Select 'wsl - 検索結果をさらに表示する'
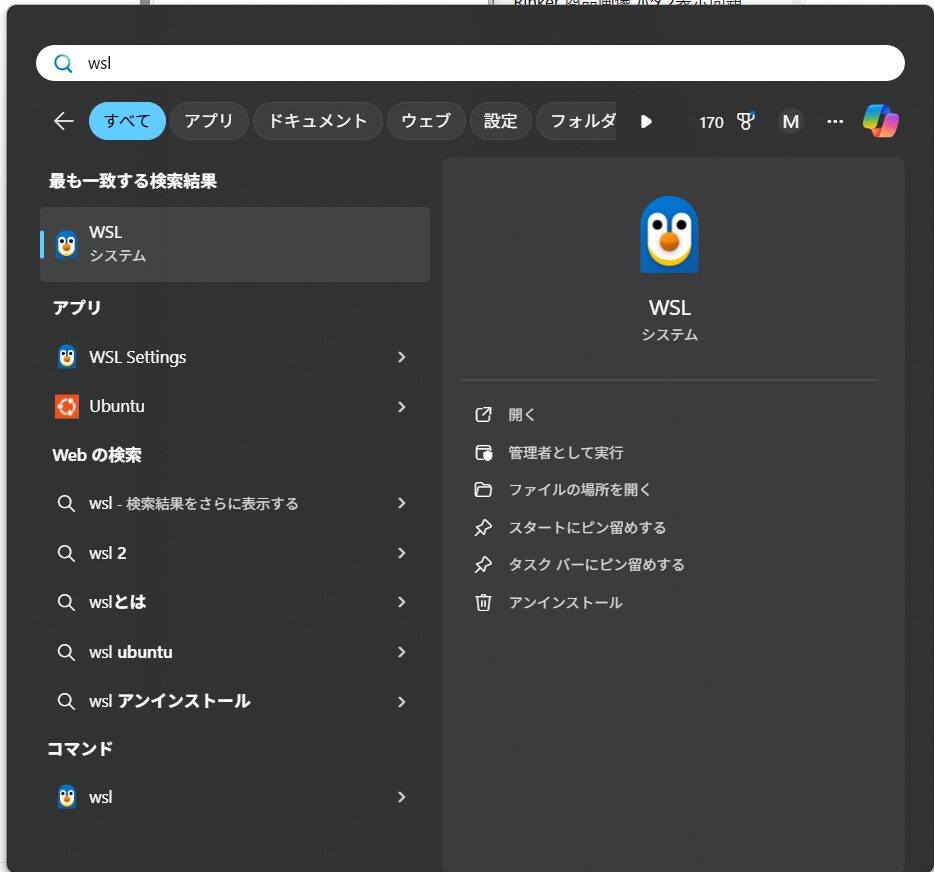 pos(235,503)
